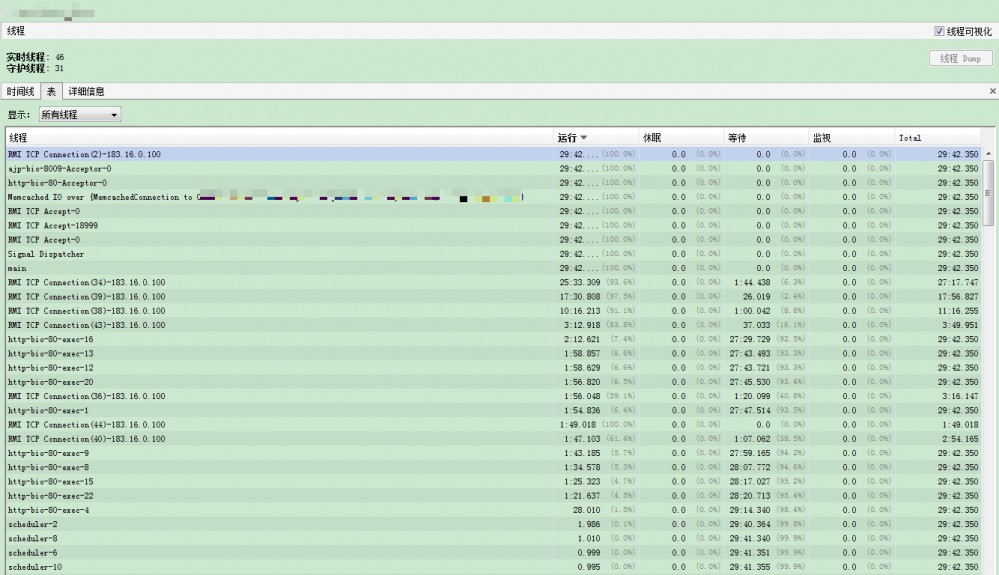999x575 pixels.
Task: Select the http-bio-80-exec-13 row
Action: pos(494,353)
